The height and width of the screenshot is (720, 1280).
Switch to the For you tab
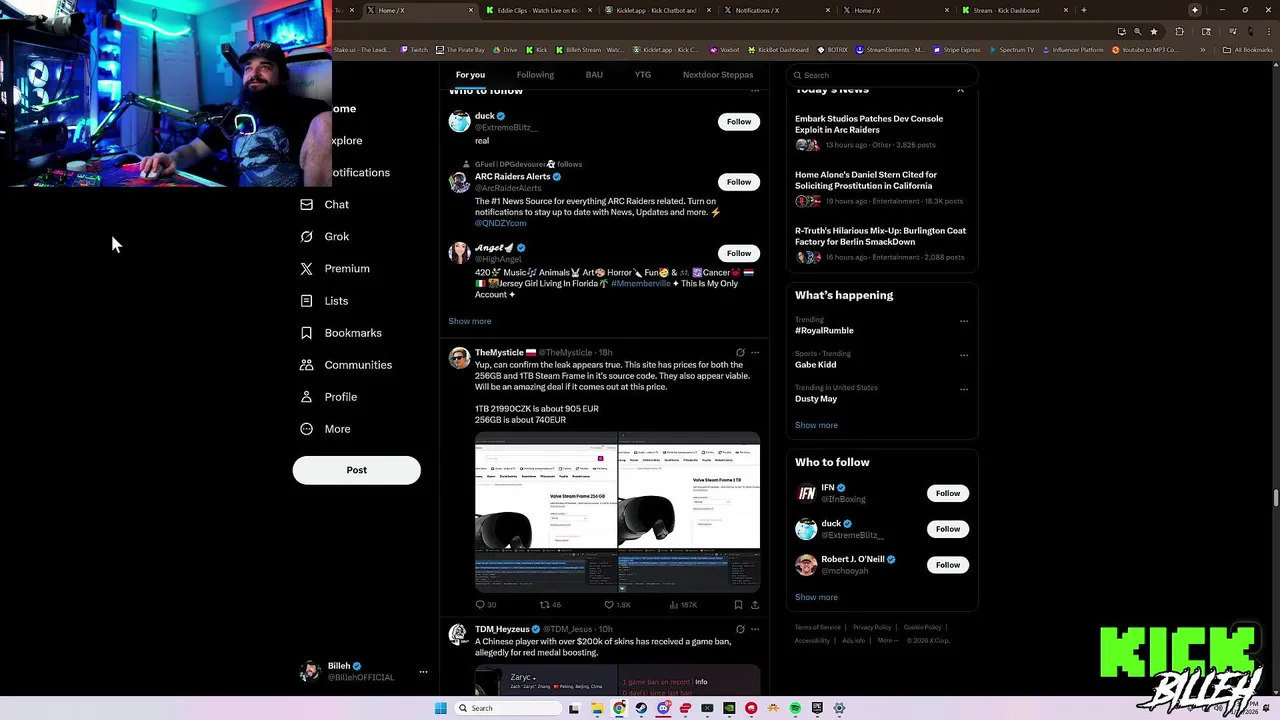click(x=470, y=75)
